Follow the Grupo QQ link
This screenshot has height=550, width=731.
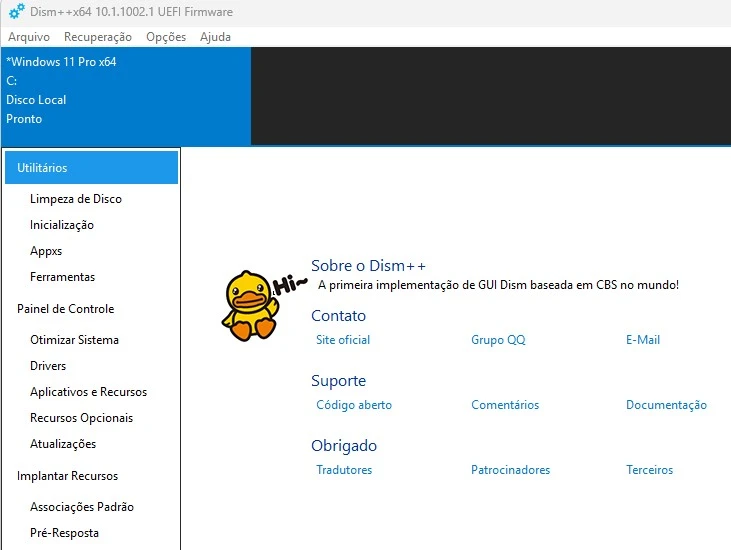(498, 340)
